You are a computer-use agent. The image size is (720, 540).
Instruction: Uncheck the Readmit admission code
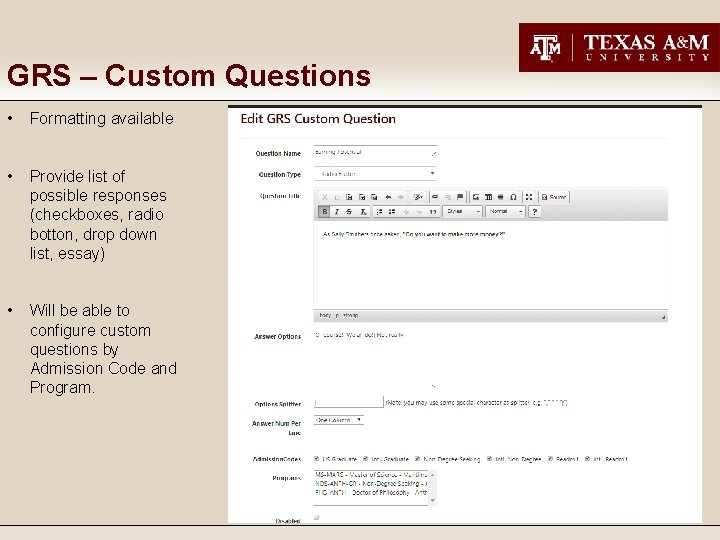click(550, 458)
